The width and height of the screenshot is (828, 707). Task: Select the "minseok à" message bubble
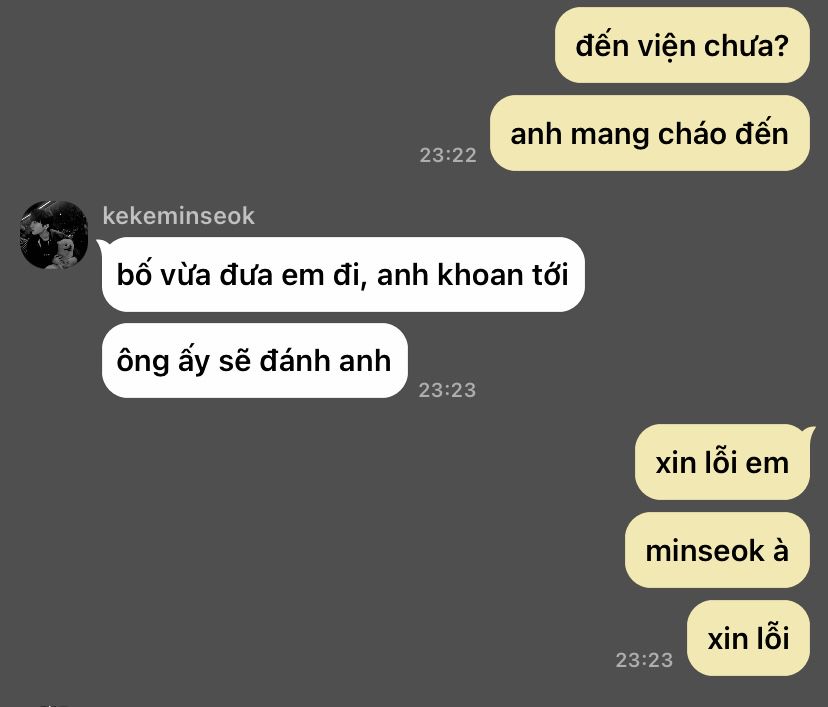(x=717, y=550)
